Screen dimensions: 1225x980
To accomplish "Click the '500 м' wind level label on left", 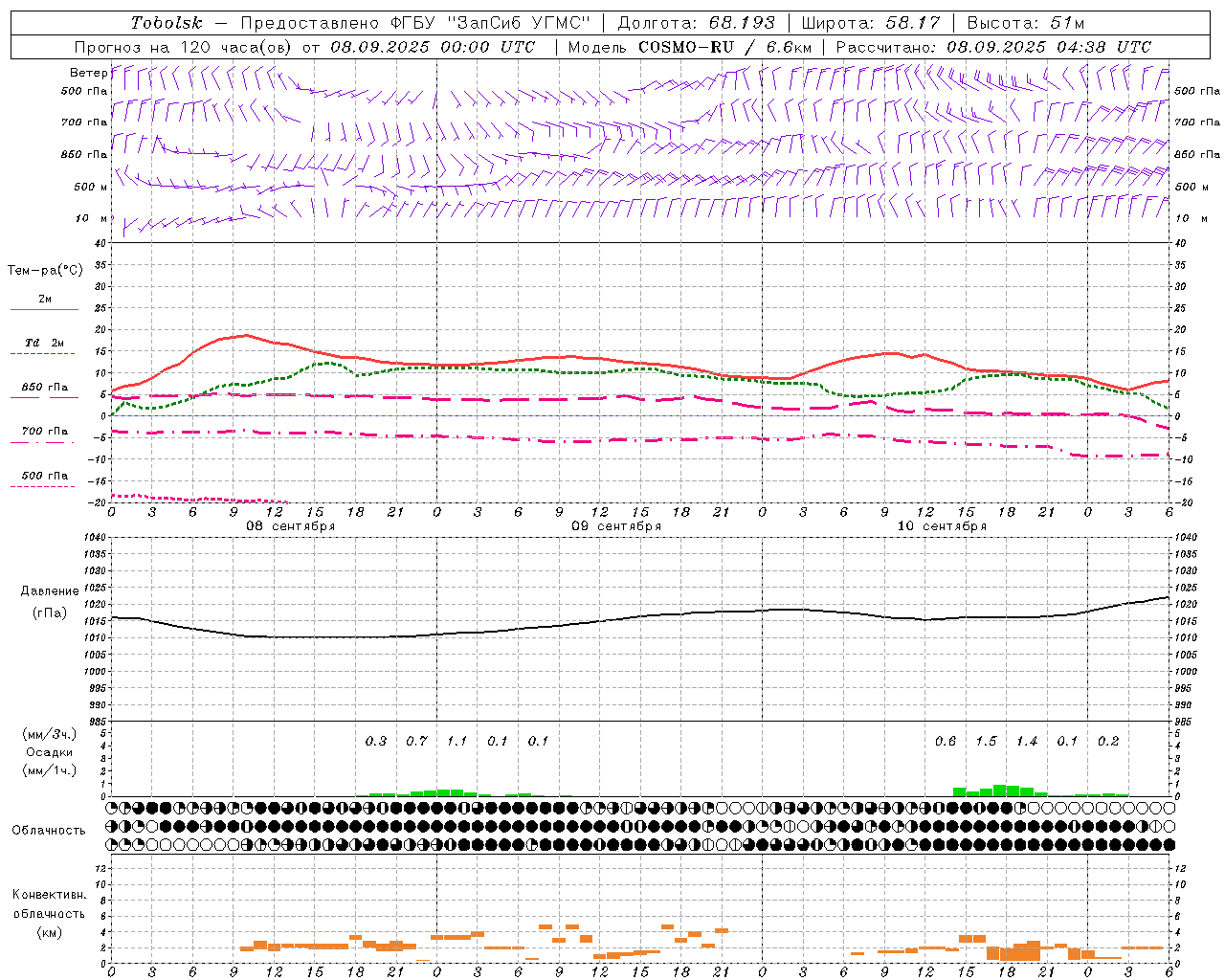I will (91, 187).
